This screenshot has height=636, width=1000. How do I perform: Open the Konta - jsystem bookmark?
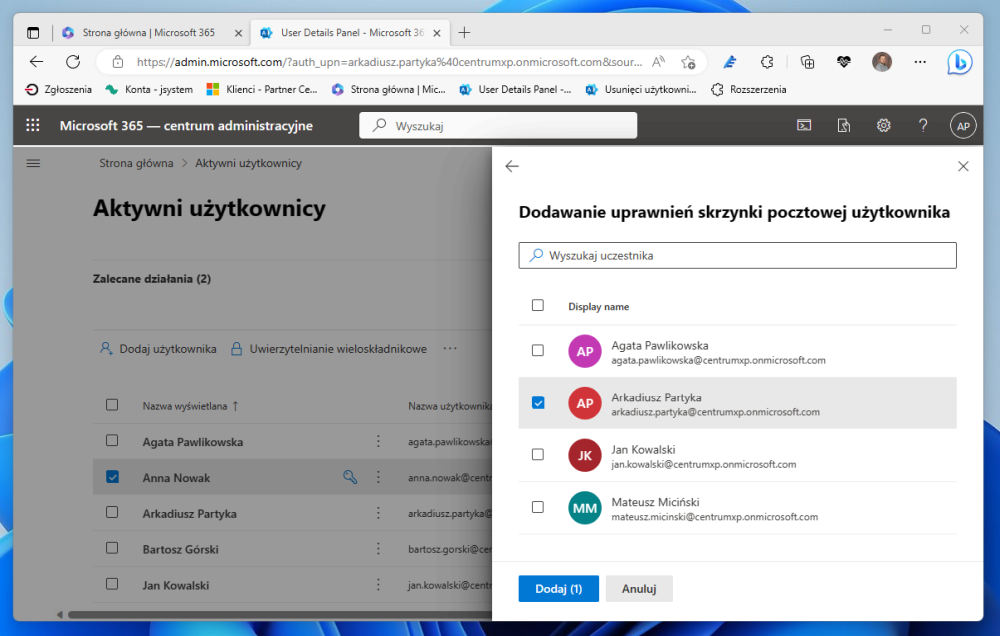tap(149, 89)
